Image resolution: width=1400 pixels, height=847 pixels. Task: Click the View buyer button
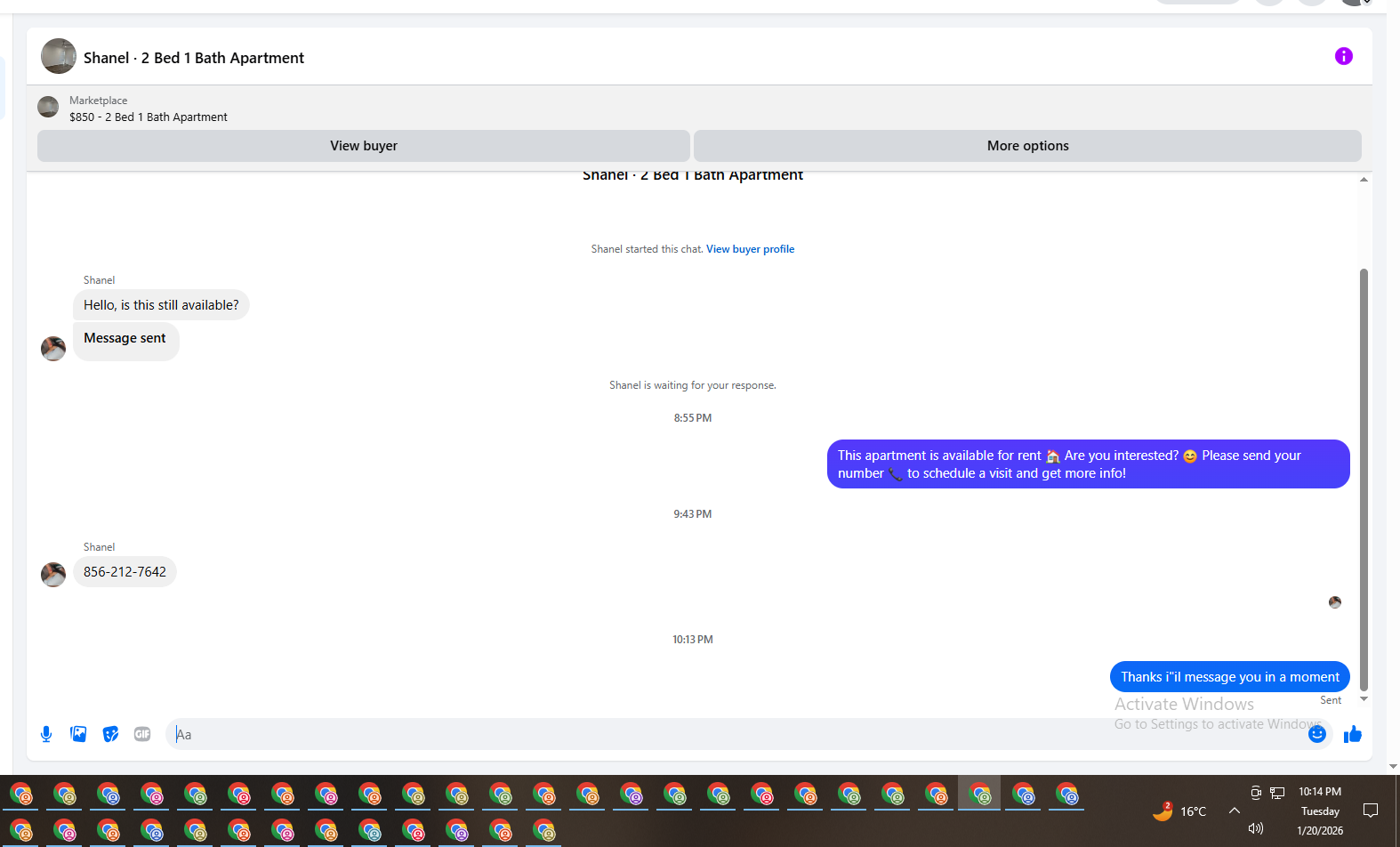click(364, 146)
